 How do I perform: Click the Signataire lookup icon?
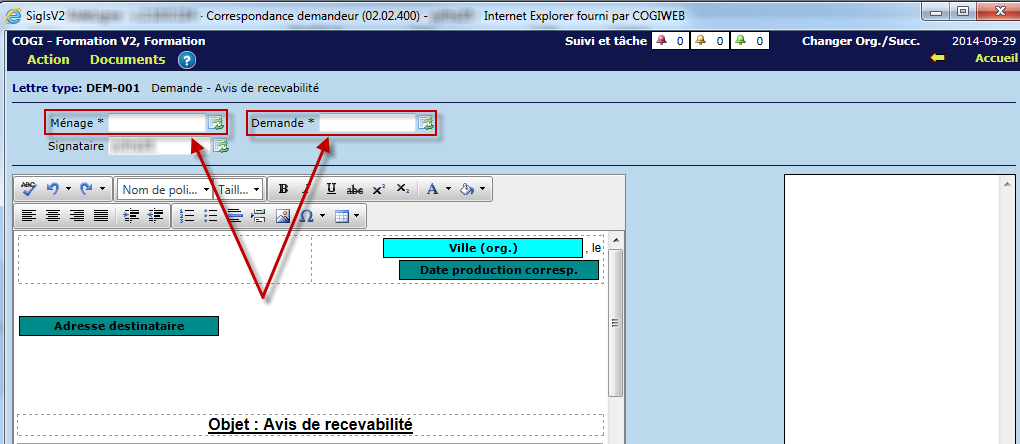point(220,147)
